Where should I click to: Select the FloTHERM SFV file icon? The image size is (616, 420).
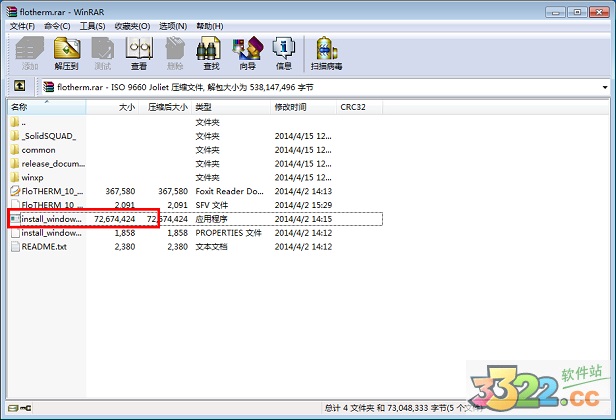click(x=15, y=204)
